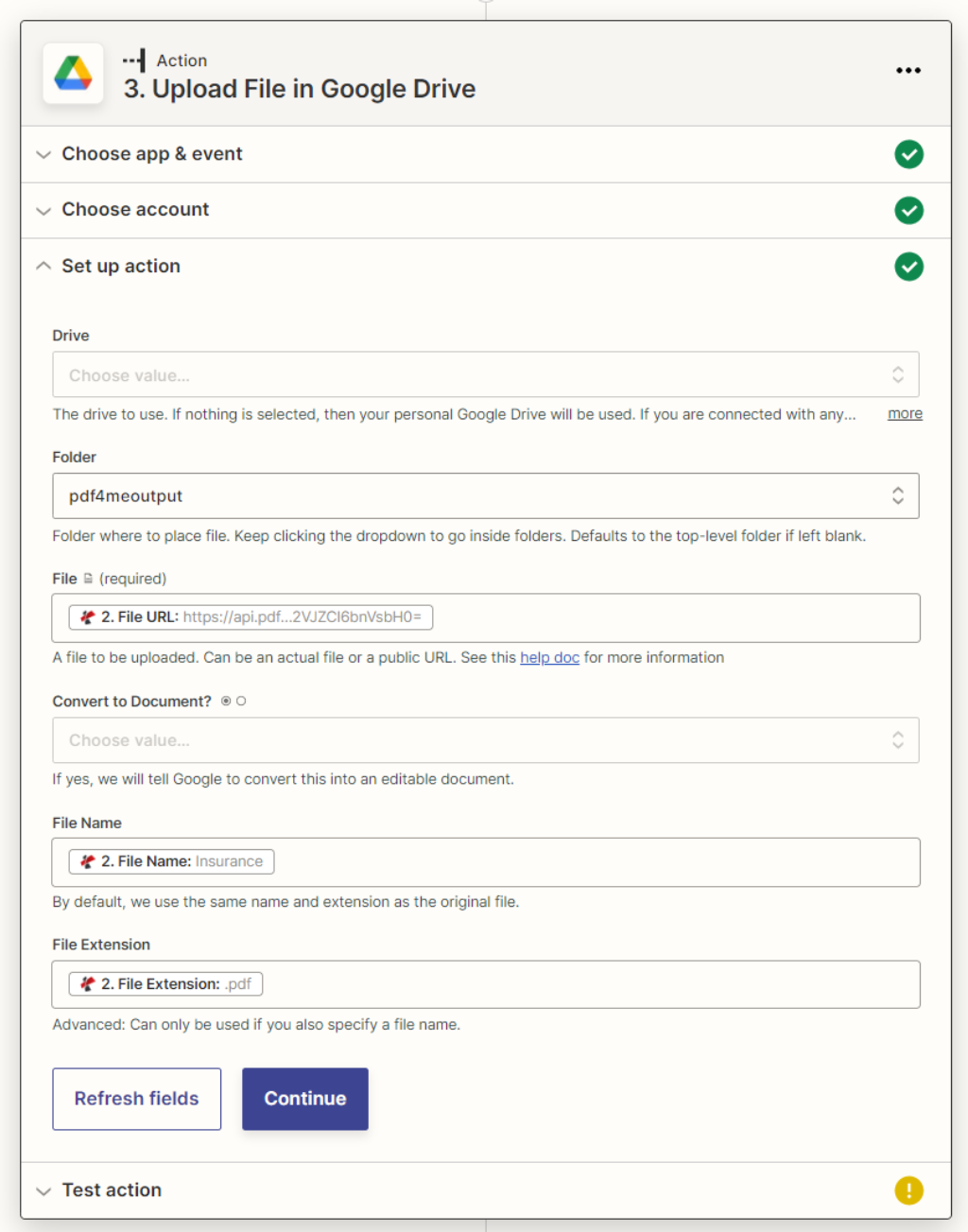Click the Refresh fields button

[x=137, y=1099]
